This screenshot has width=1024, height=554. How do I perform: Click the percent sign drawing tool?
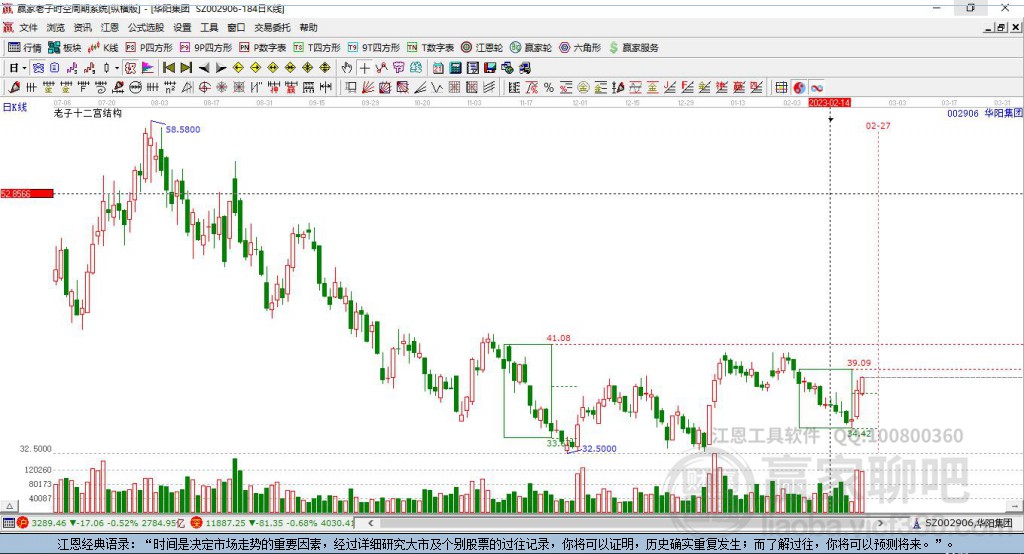coord(548,88)
